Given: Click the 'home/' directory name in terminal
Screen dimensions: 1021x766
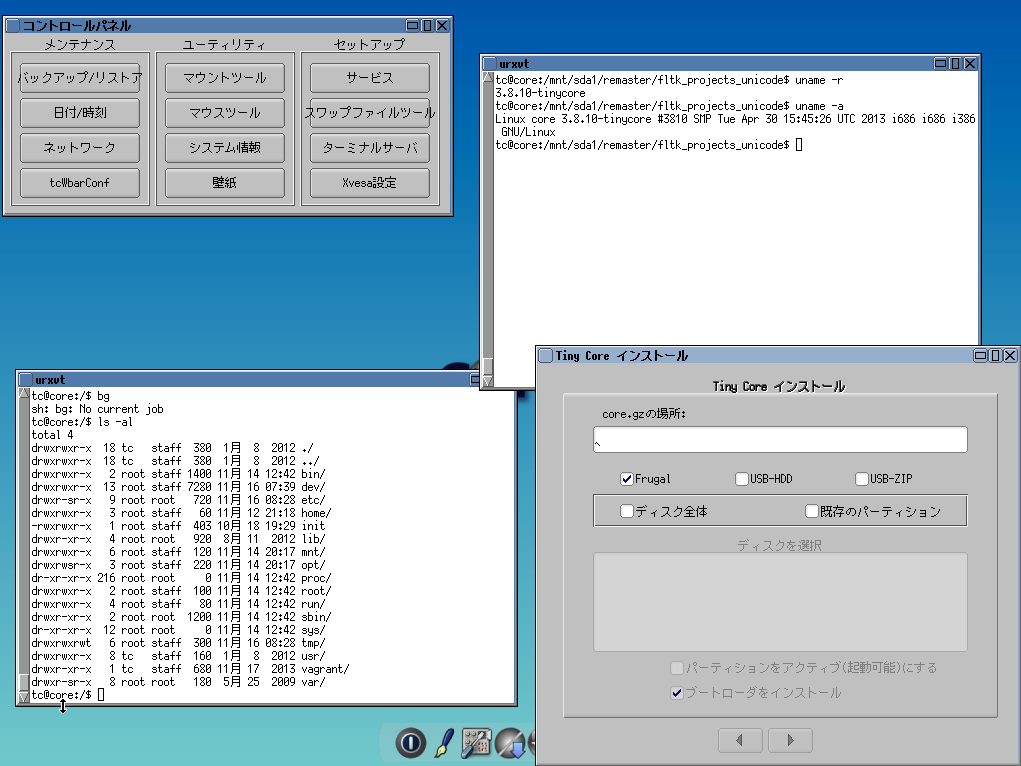Looking at the screenshot, I should (x=316, y=513).
